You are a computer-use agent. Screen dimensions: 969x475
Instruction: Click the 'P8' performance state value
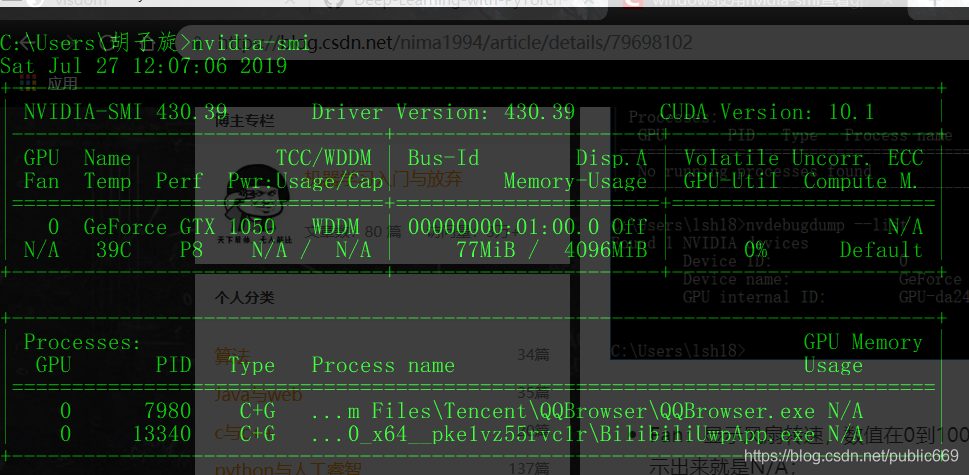pyautogui.click(x=192, y=250)
